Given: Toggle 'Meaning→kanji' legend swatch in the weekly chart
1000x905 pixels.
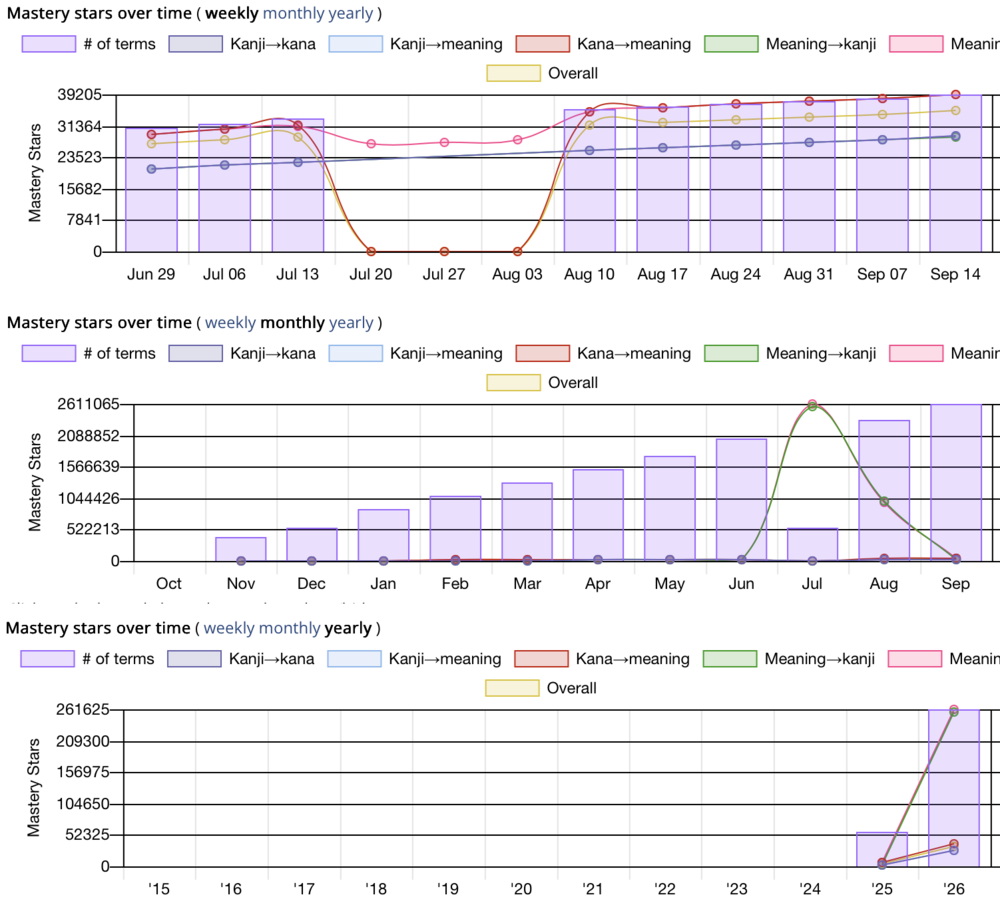Looking at the screenshot, I should (x=732, y=44).
